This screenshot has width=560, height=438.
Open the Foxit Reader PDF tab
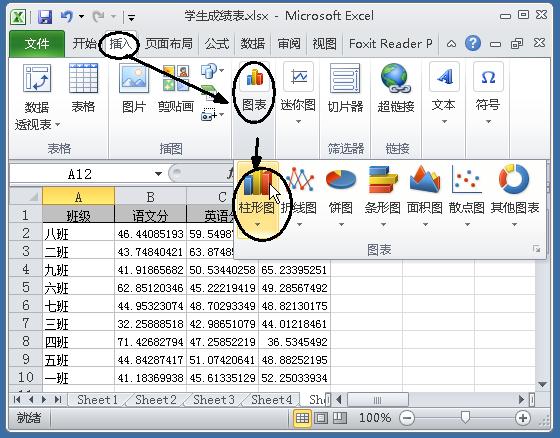[390, 44]
